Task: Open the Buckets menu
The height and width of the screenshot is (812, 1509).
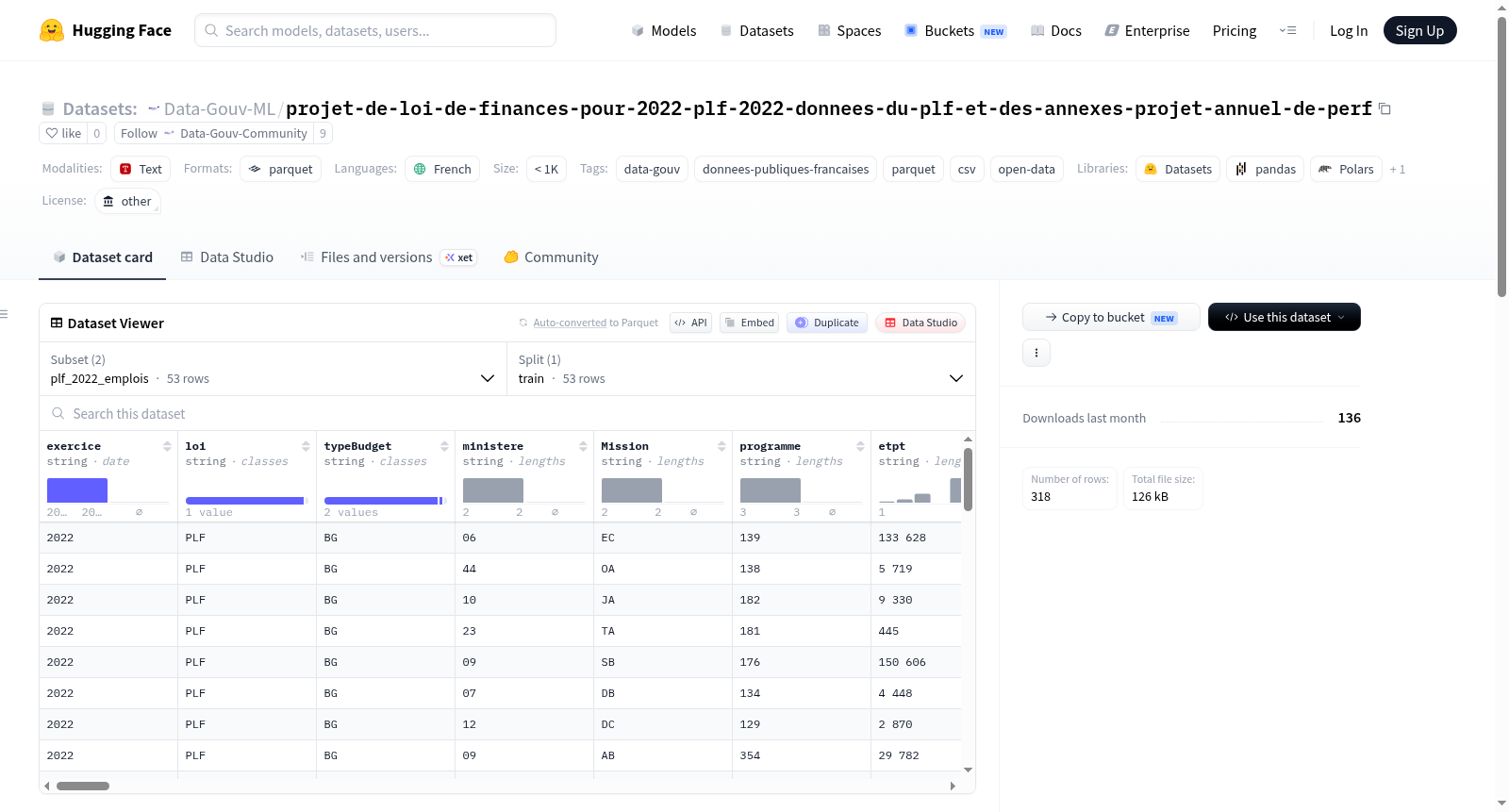Action: click(955, 30)
